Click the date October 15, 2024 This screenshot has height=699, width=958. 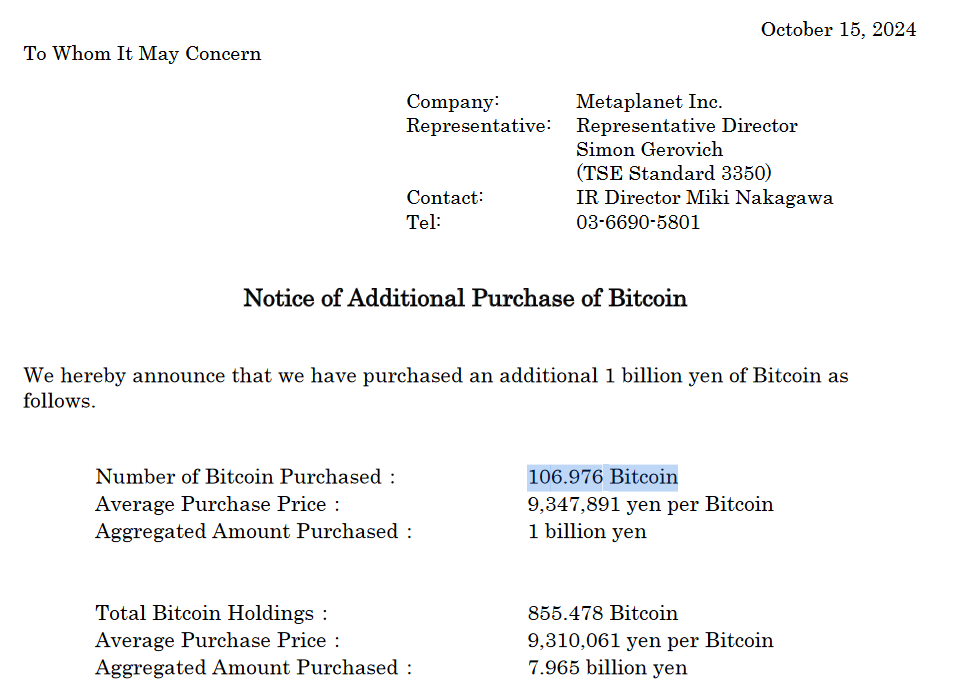point(838,29)
